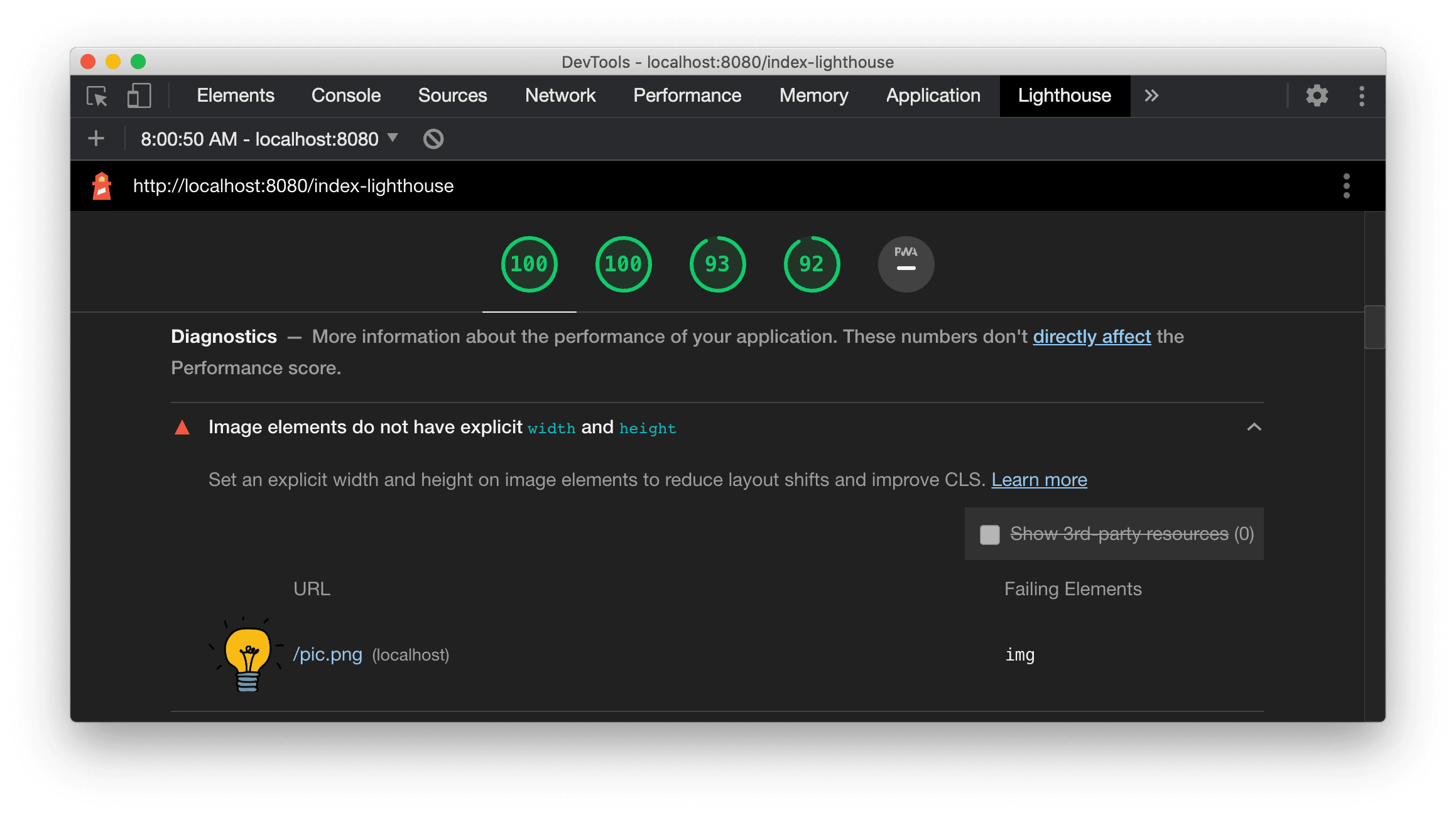Click the Learn more link for CLS

click(1037, 479)
